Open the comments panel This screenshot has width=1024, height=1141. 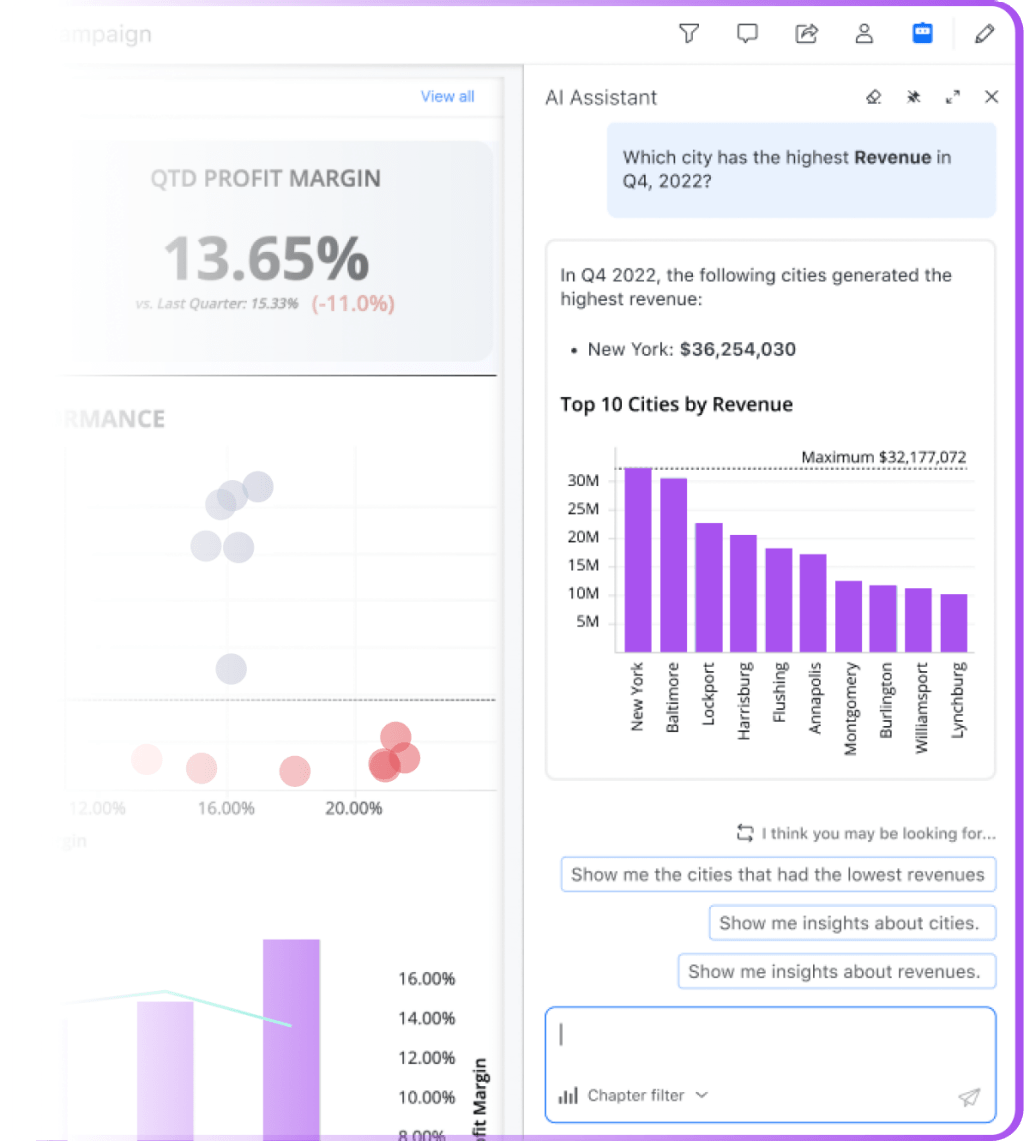click(747, 33)
